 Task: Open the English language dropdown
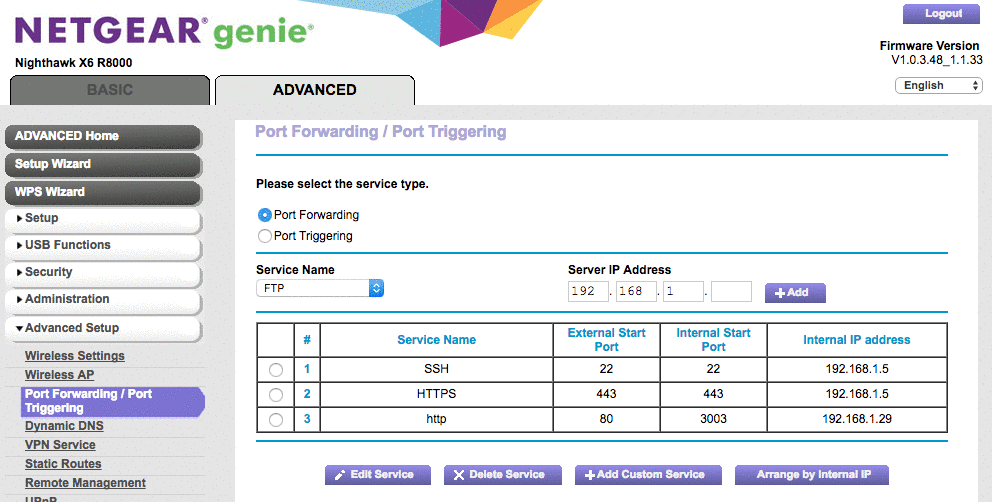click(x=939, y=85)
